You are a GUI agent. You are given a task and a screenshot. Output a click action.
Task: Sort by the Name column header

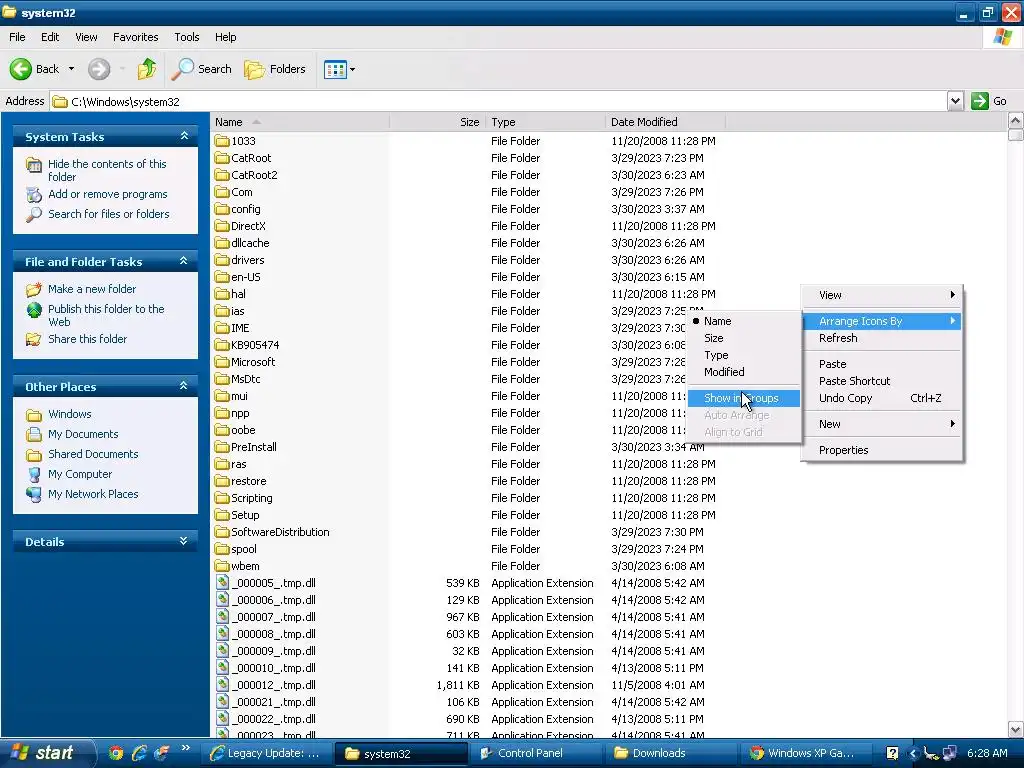pos(300,121)
